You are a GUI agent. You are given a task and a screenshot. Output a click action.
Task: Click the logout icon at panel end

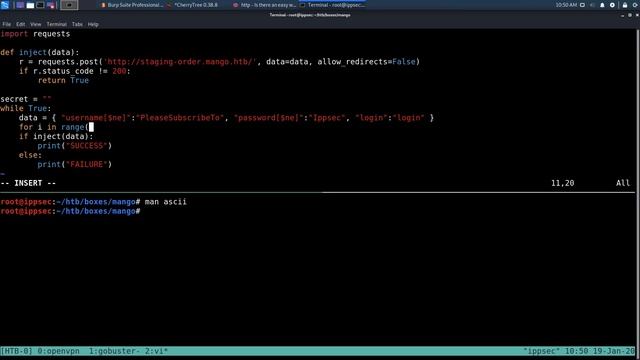(636, 5)
